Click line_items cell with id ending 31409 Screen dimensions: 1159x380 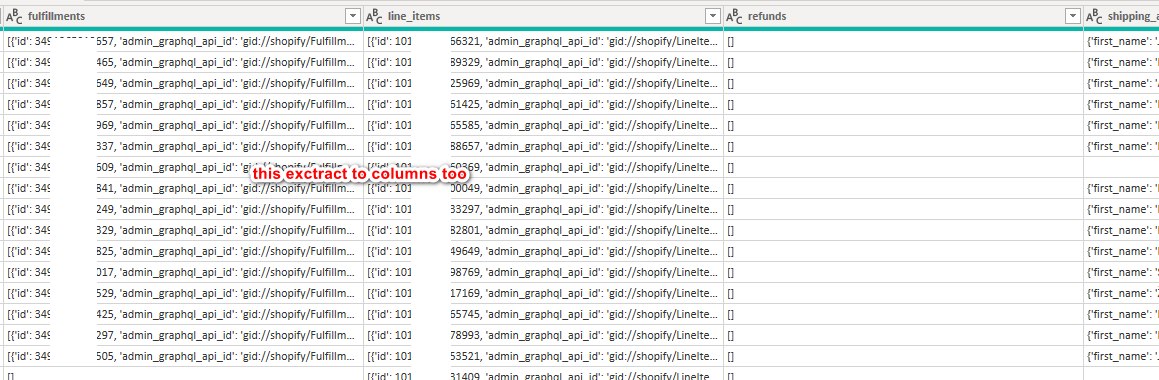click(543, 374)
